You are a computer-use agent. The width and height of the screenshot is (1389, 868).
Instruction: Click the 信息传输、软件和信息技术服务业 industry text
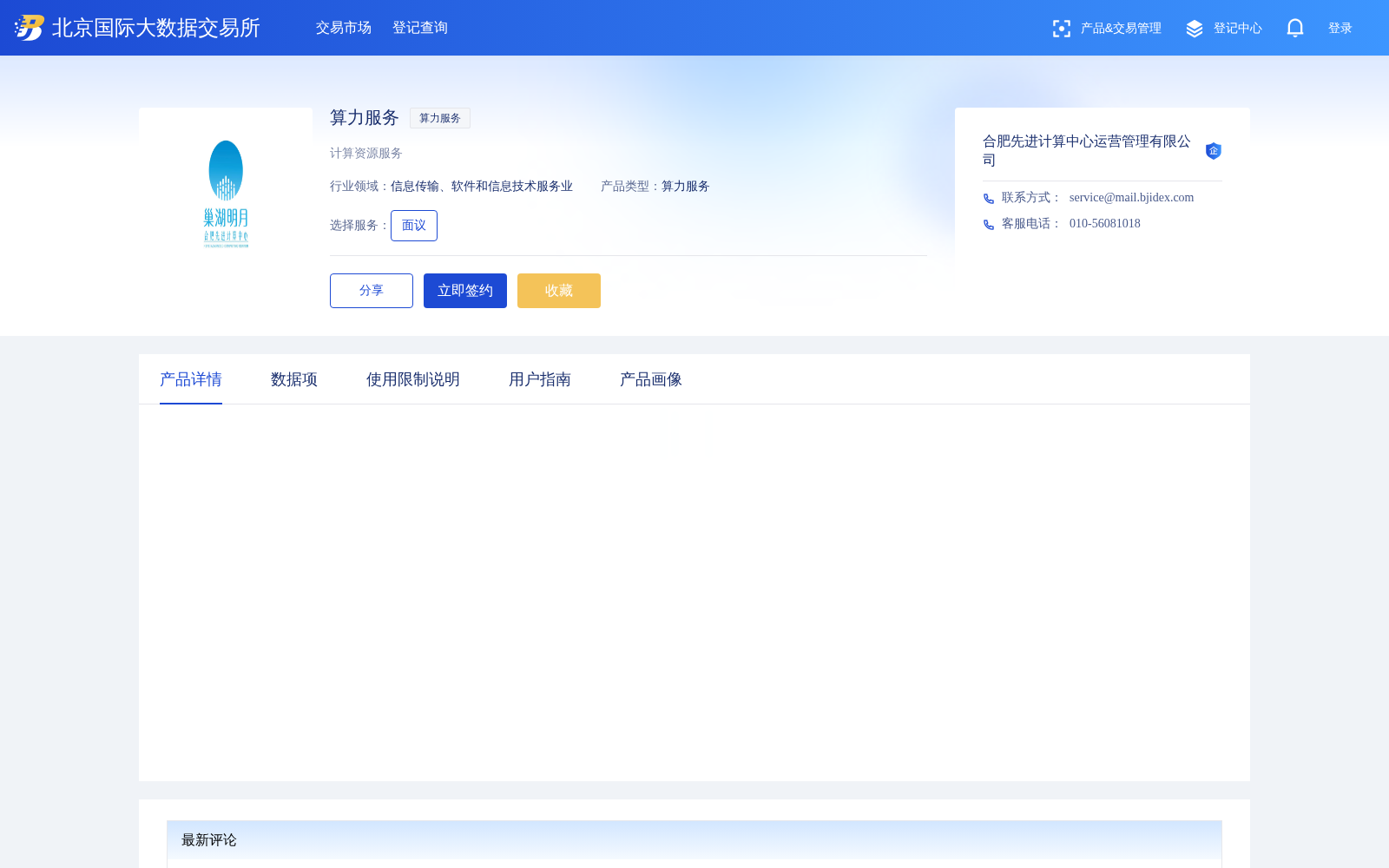pos(482,187)
